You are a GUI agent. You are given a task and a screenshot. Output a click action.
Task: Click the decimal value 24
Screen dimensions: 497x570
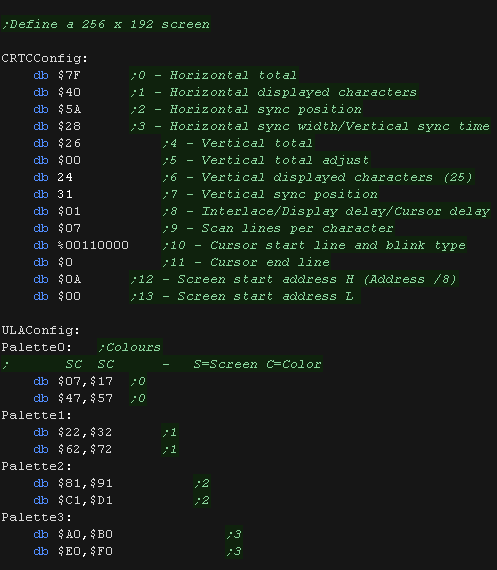coord(65,177)
